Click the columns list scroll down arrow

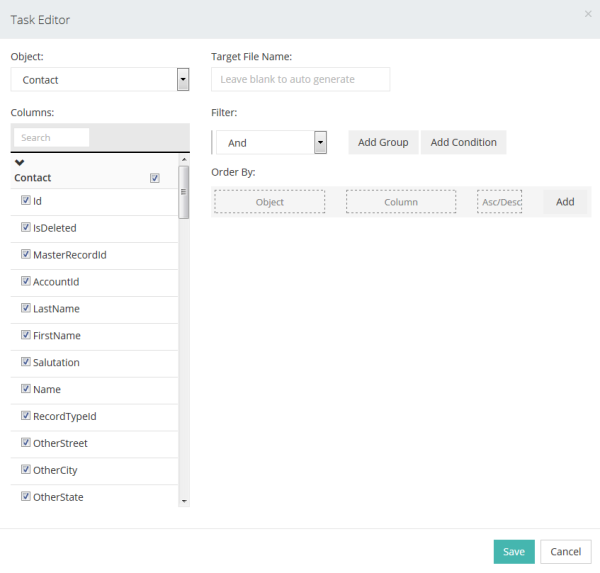coord(184,500)
